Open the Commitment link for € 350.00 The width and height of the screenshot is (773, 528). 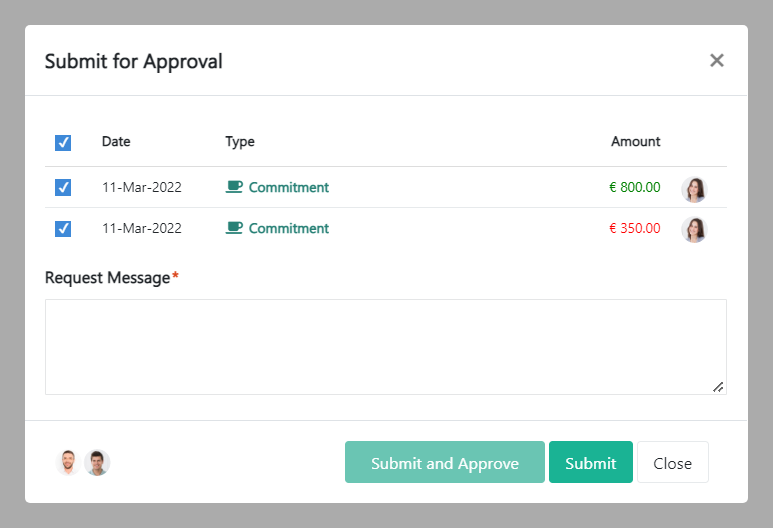[288, 228]
